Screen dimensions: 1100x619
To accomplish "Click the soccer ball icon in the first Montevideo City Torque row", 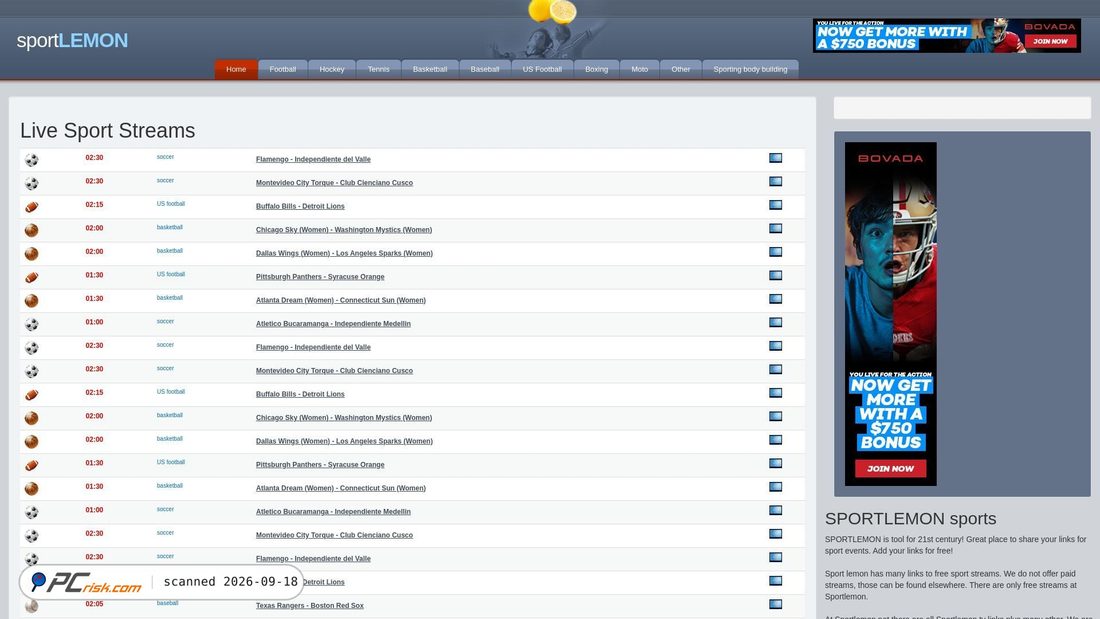I will click(x=32, y=183).
